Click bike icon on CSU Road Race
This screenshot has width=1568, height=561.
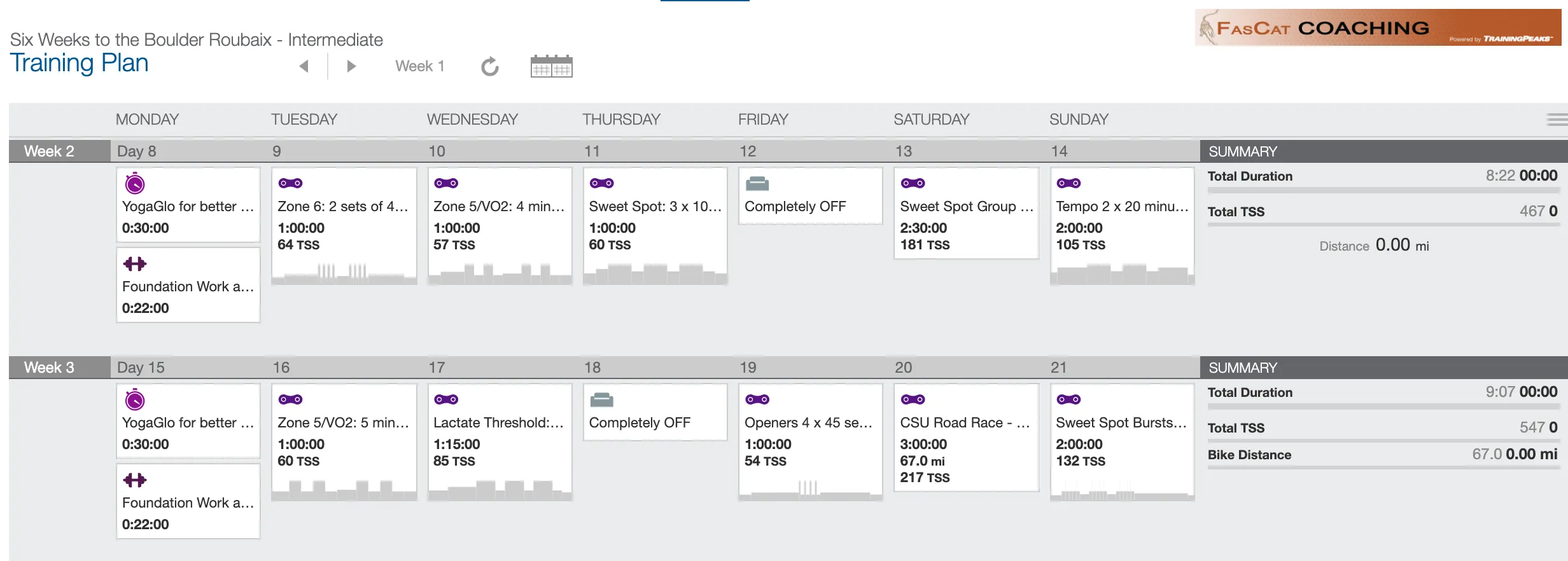pyautogui.click(x=913, y=399)
